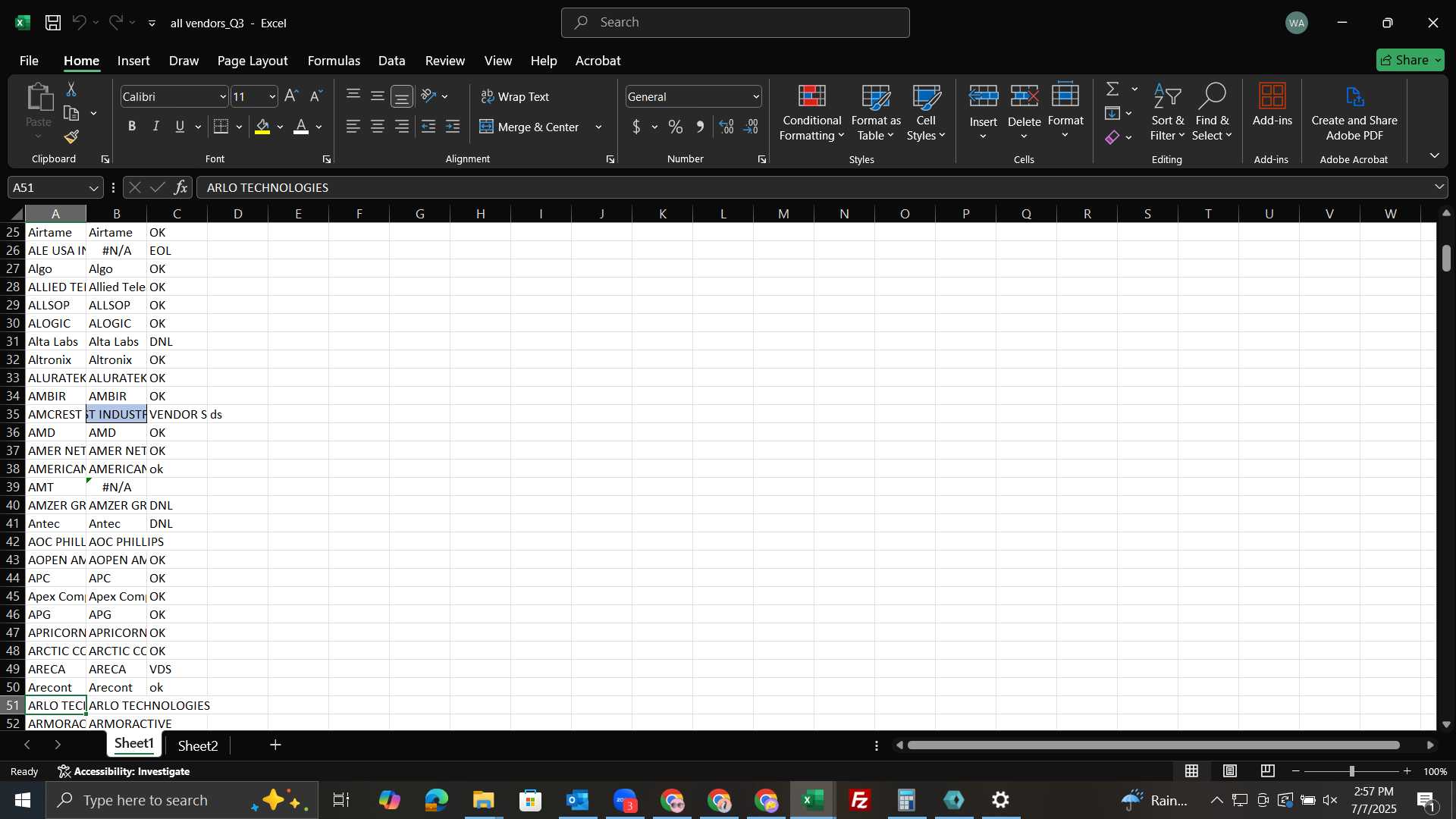Screen dimensions: 1456x819
Task: Expand Merge & Center dropdown arrow
Action: [598, 127]
